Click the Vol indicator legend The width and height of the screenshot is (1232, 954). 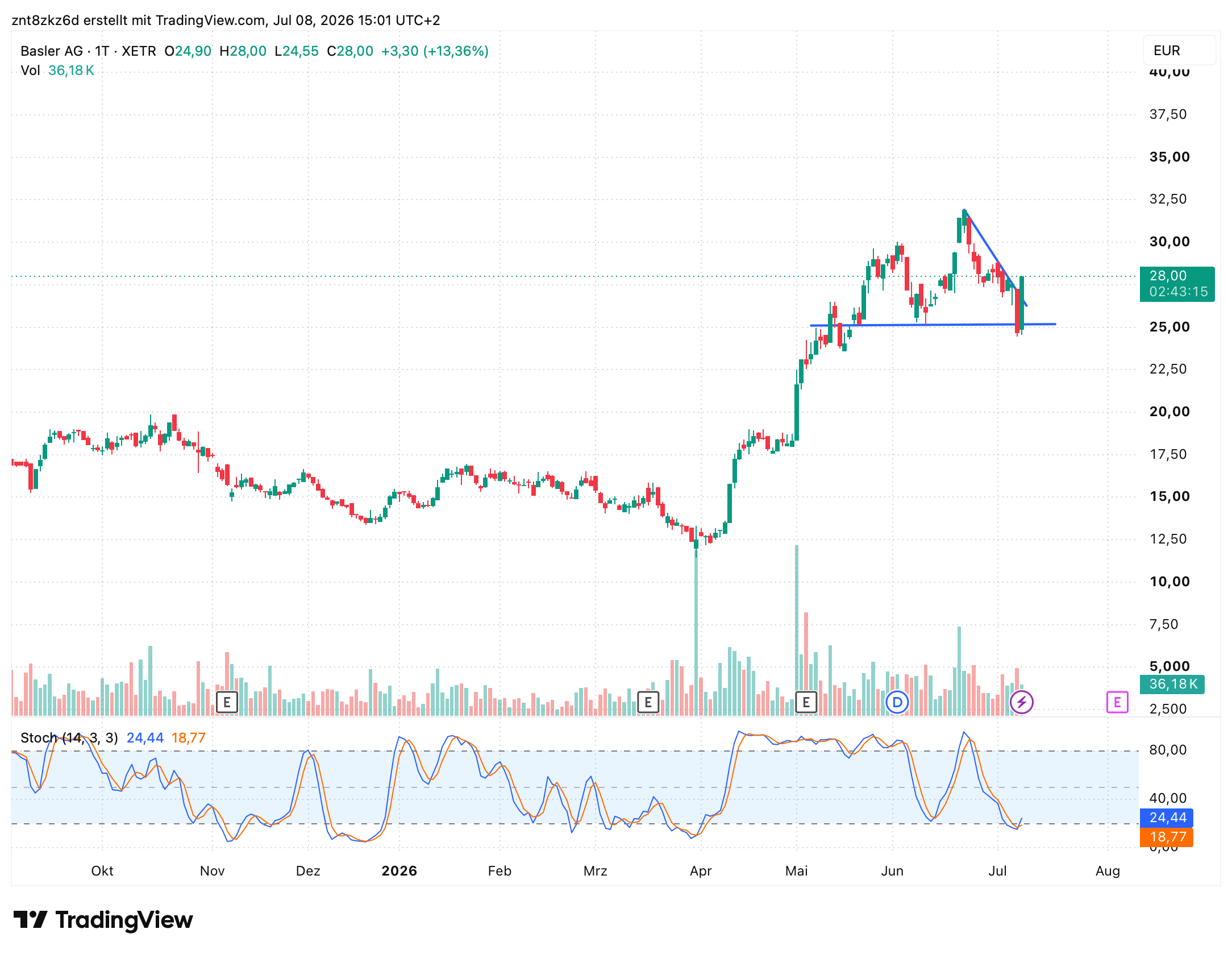tap(57, 70)
